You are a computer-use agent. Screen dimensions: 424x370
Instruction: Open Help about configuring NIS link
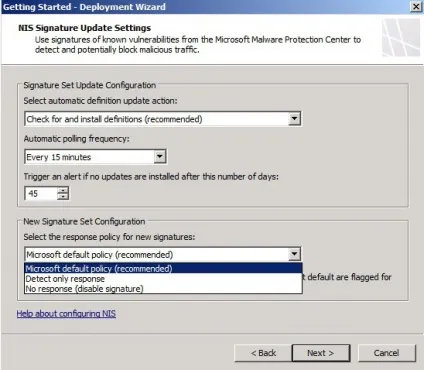66,313
